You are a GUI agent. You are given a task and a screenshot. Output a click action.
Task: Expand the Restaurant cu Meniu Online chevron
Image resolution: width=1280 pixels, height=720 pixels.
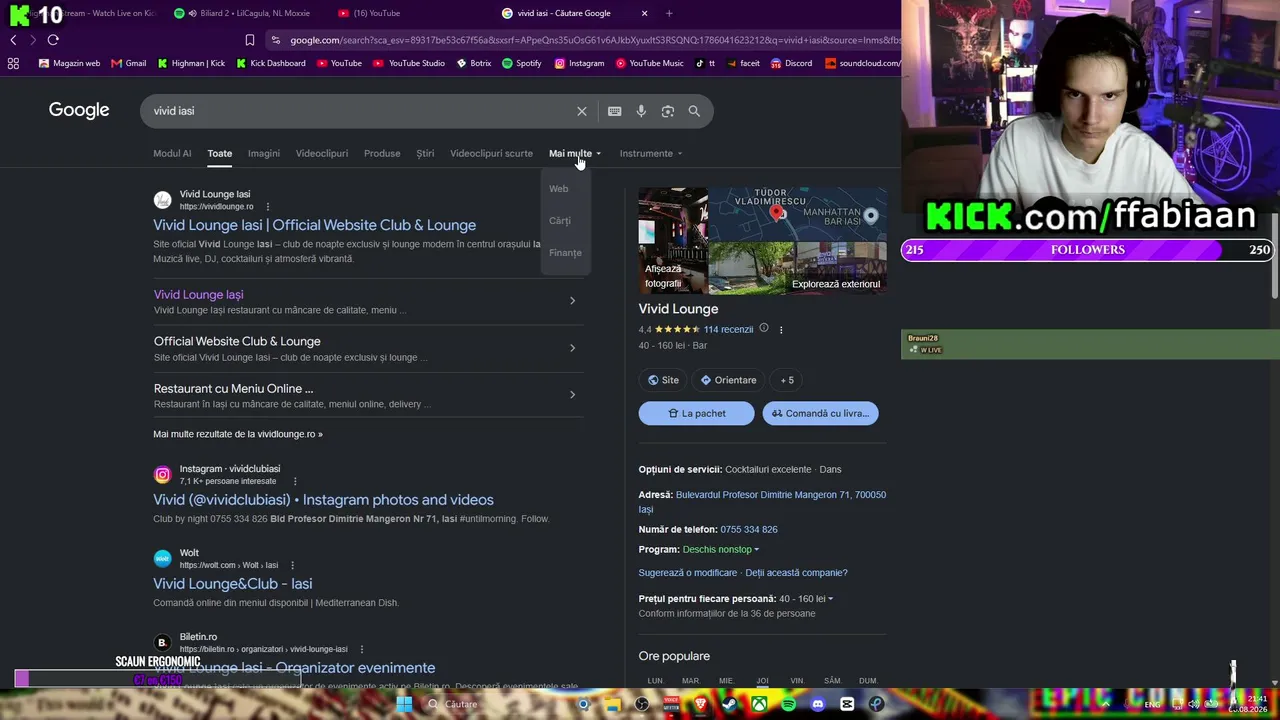(572, 395)
